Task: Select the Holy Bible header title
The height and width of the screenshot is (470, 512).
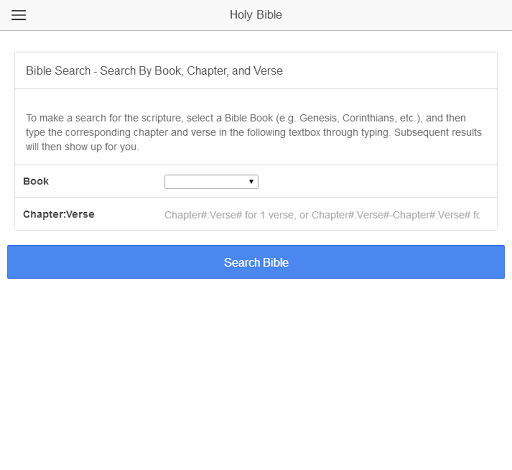Action: [x=256, y=15]
